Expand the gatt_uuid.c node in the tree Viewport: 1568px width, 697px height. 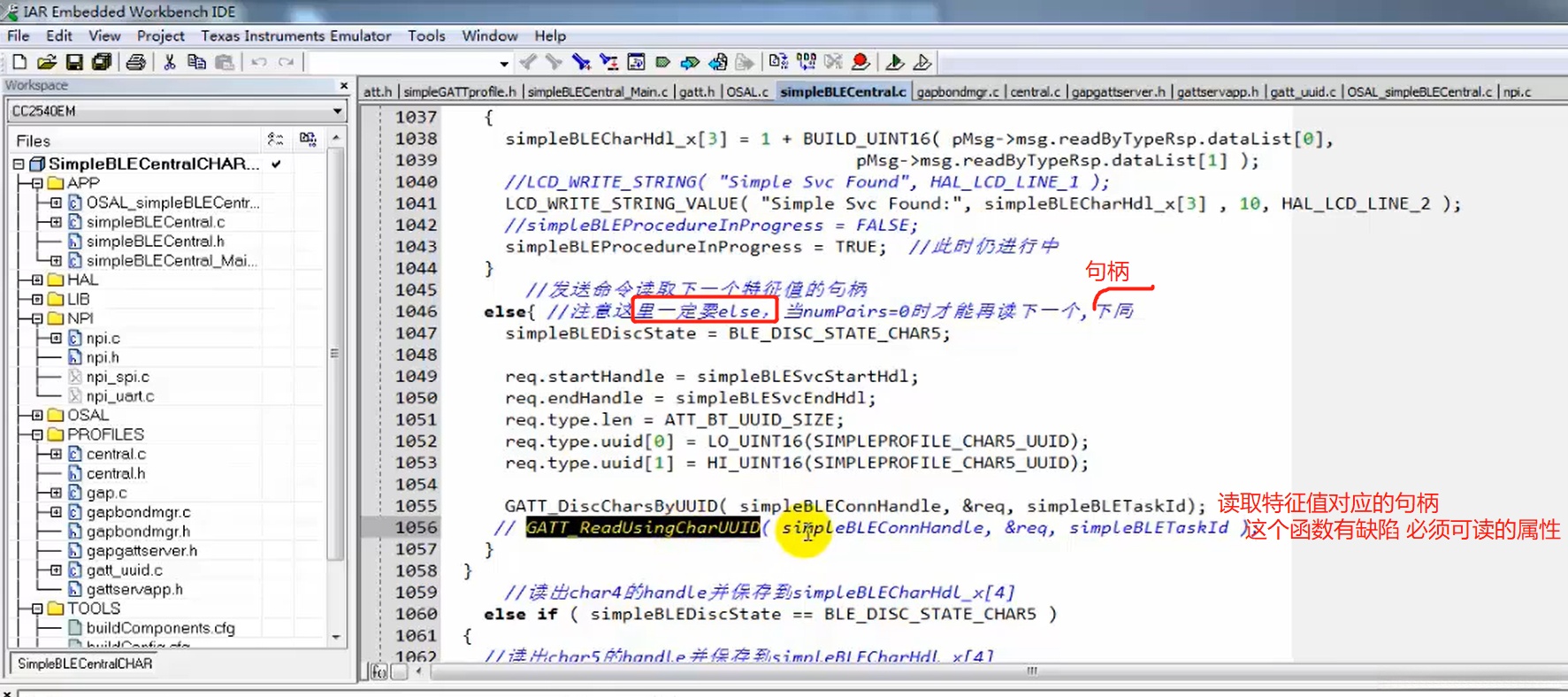(x=56, y=571)
